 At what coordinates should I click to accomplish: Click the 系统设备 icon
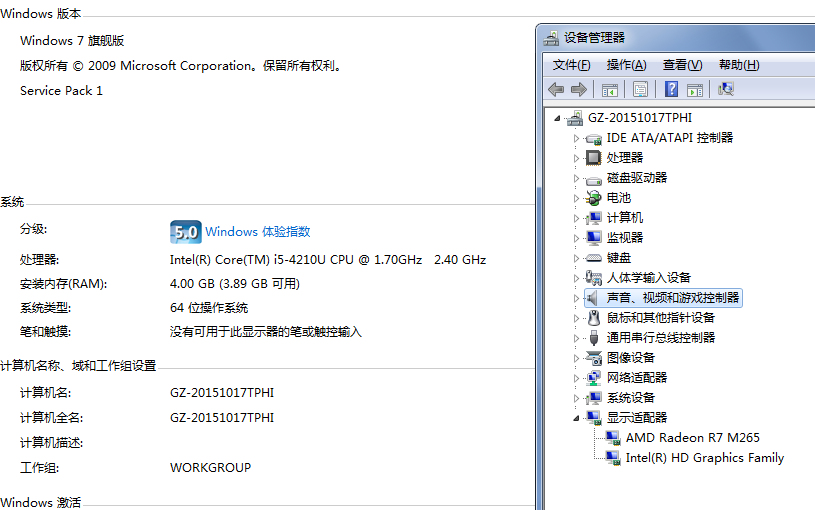tap(593, 398)
